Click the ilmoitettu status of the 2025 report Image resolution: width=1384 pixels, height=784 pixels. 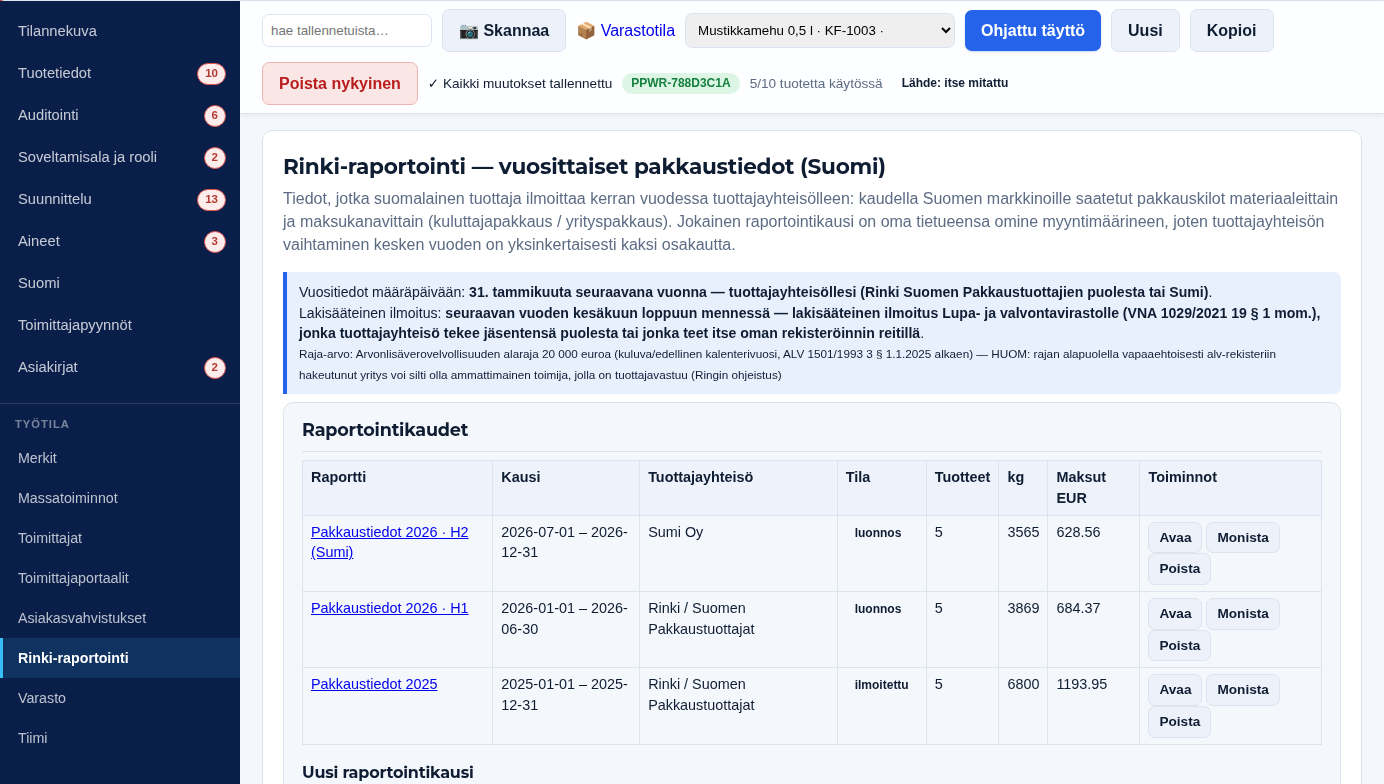882,685
